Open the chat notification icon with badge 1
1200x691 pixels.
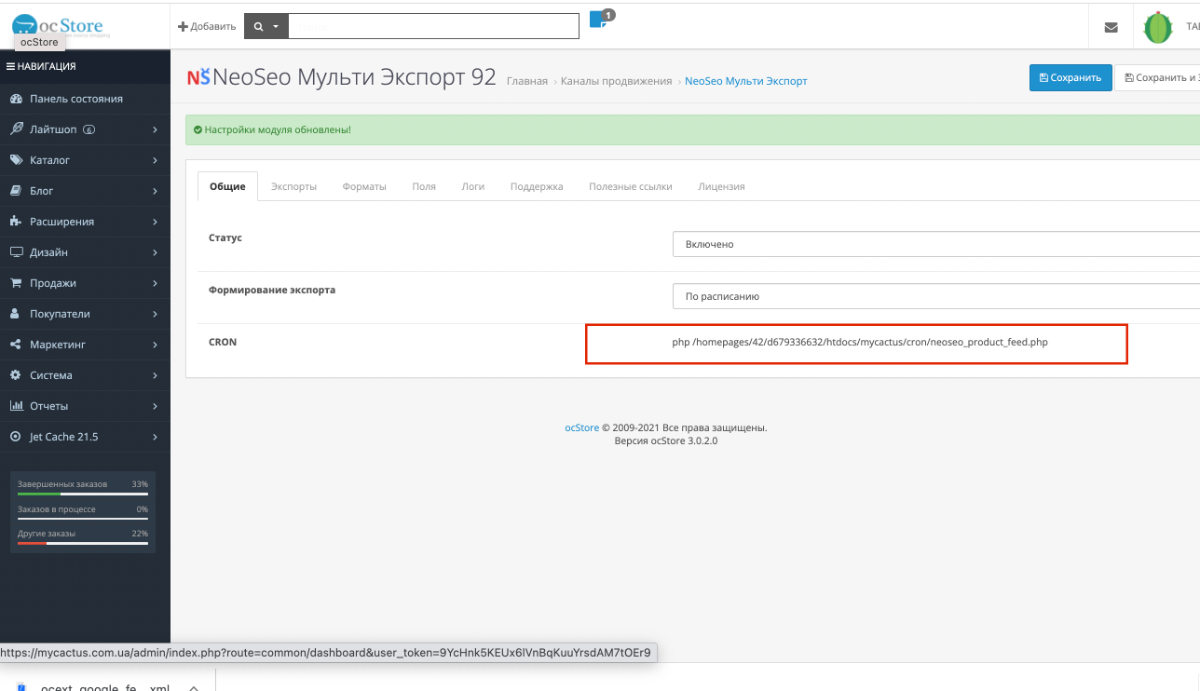[600, 20]
